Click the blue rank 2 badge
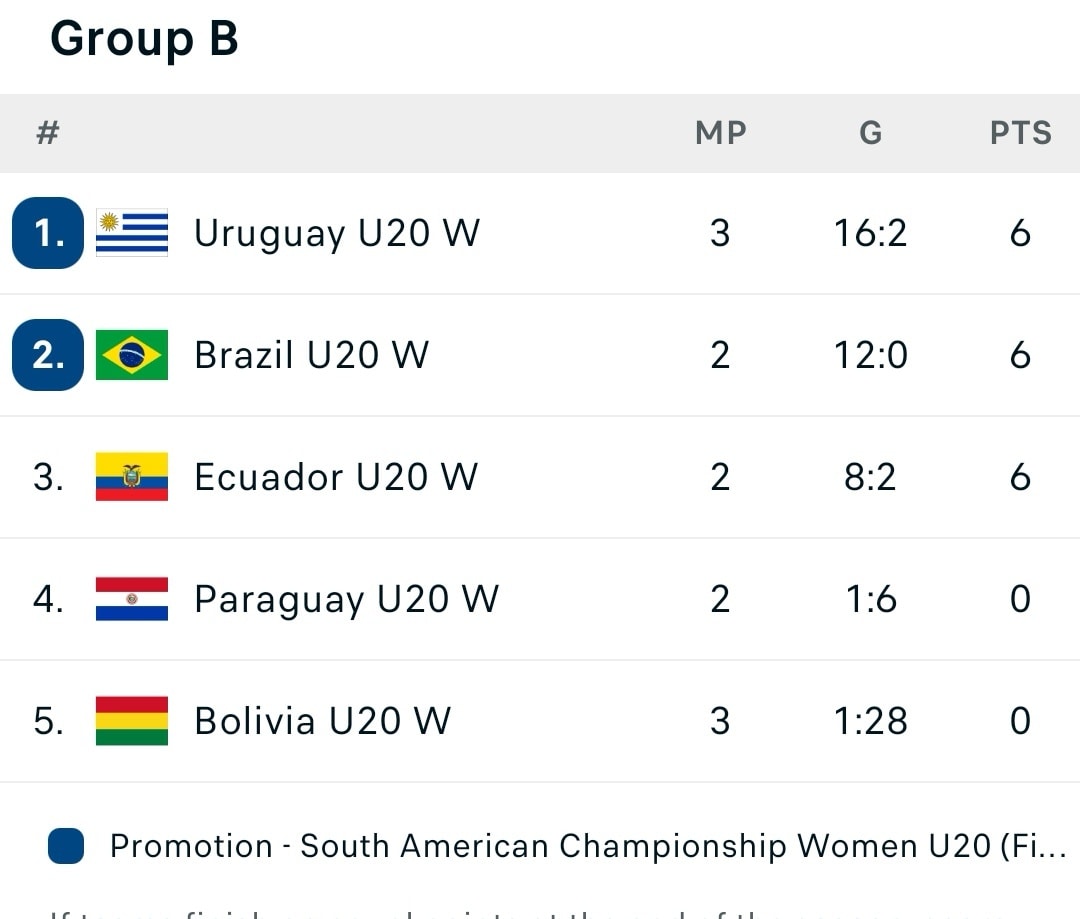The image size is (1080, 919). (x=48, y=355)
